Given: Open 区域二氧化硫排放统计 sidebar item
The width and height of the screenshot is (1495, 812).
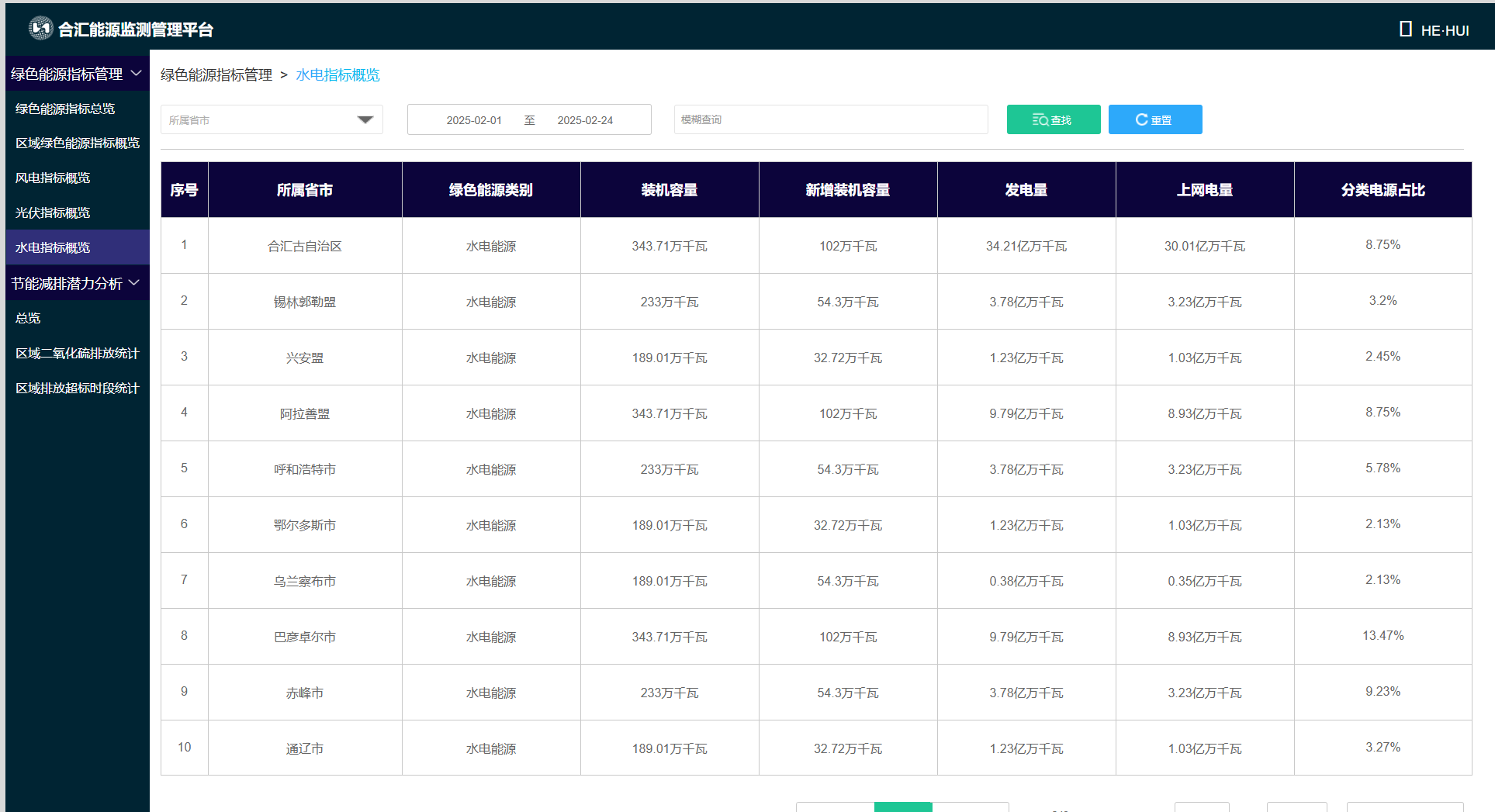Looking at the screenshot, I should [78, 354].
